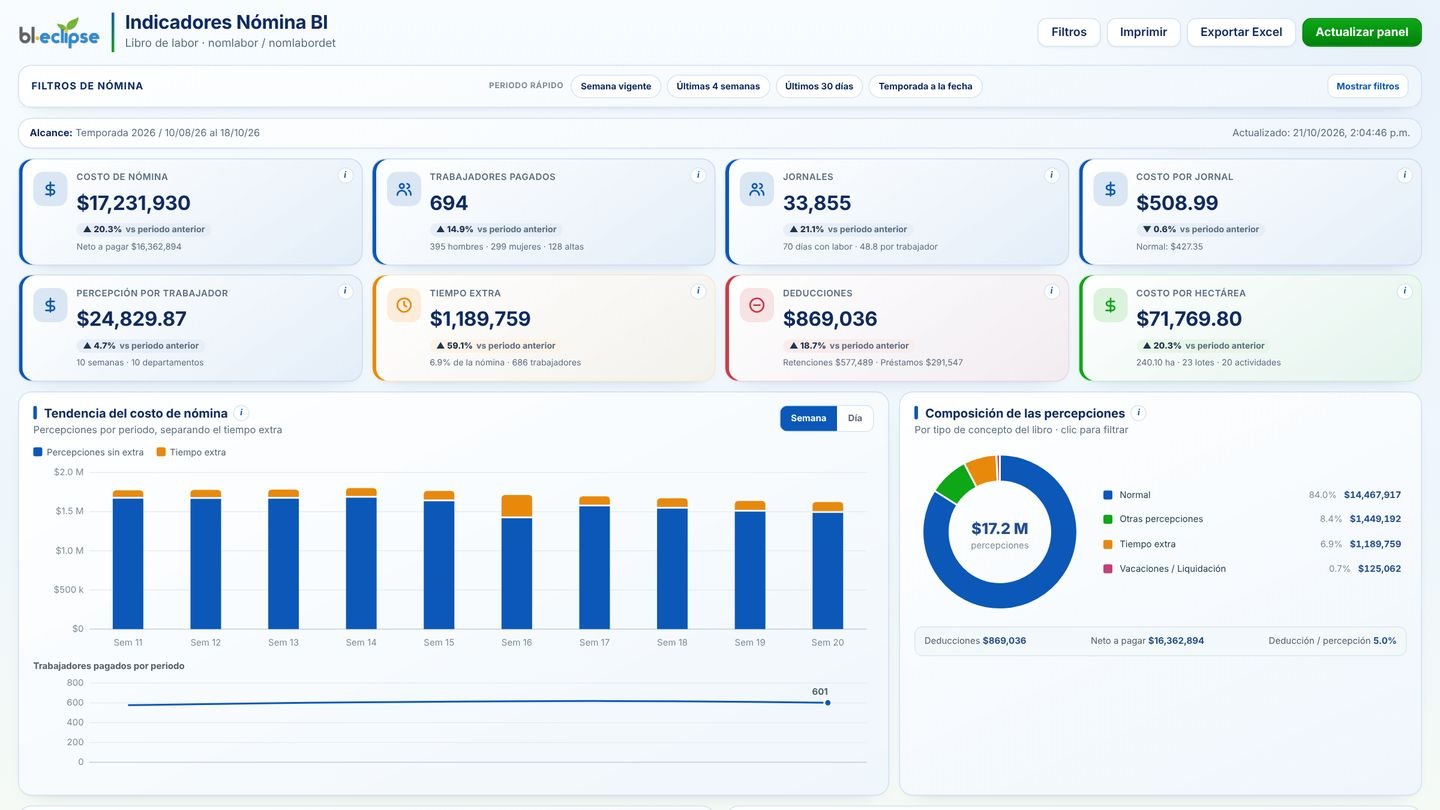Select Últimos 30 días quick period
Screen dimensions: 1440x810
(x=819, y=86)
